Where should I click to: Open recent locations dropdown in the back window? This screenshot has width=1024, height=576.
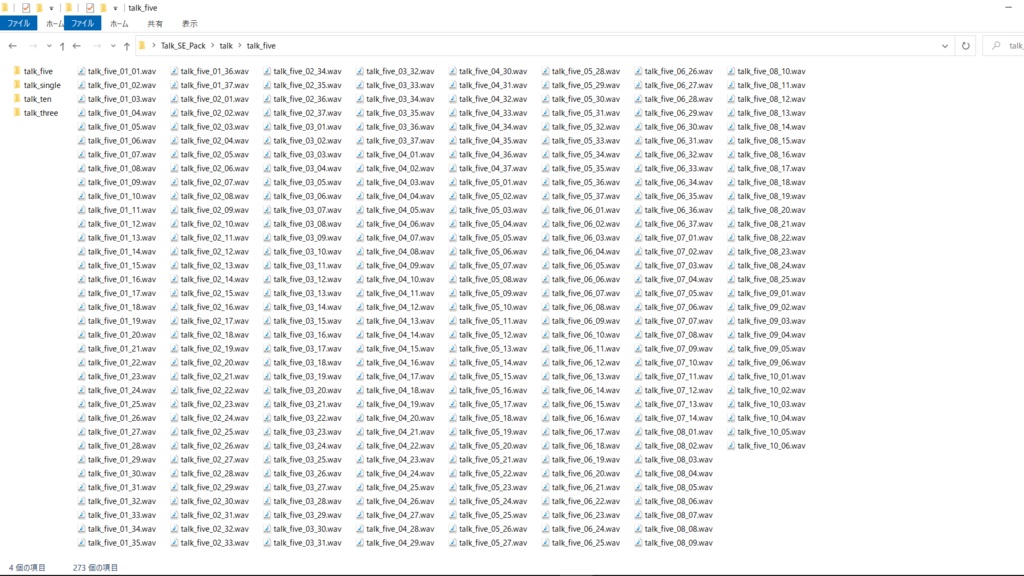pyautogui.click(x=49, y=46)
